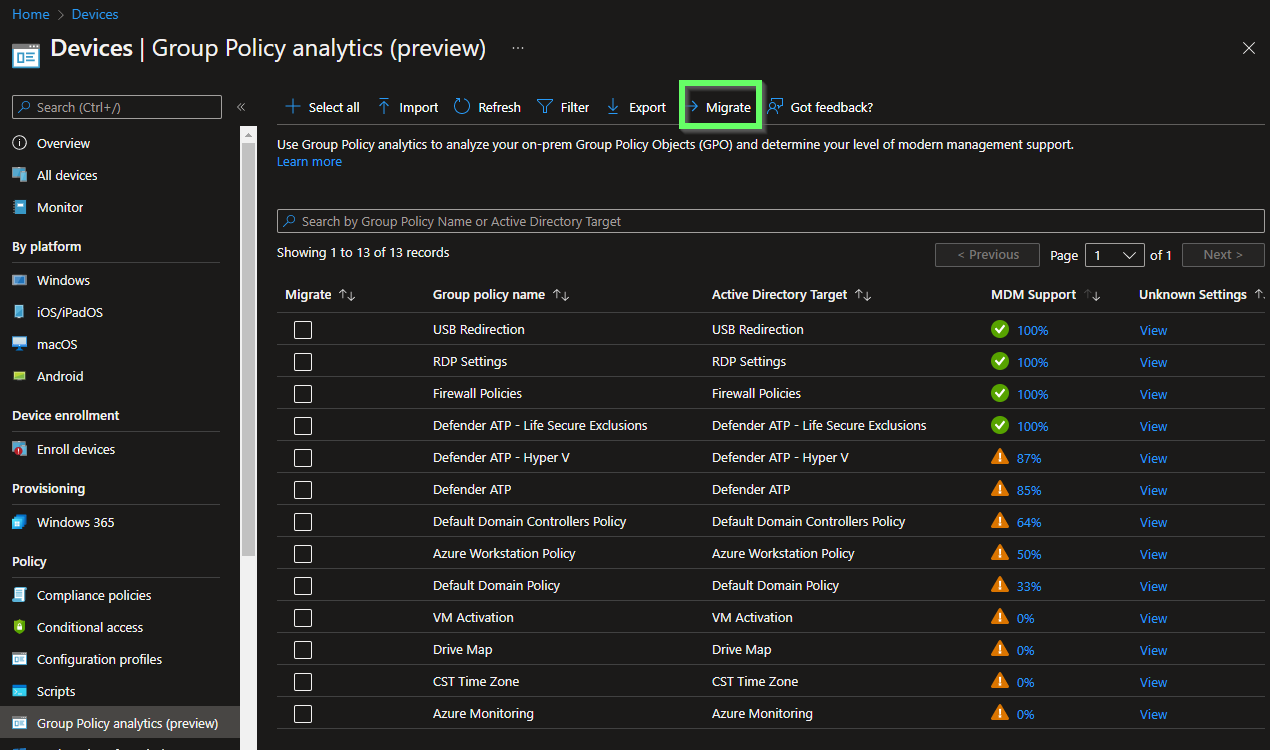Check the Azure Monitoring migrate checkbox
Viewport: 1270px width, 750px height.
[303, 714]
